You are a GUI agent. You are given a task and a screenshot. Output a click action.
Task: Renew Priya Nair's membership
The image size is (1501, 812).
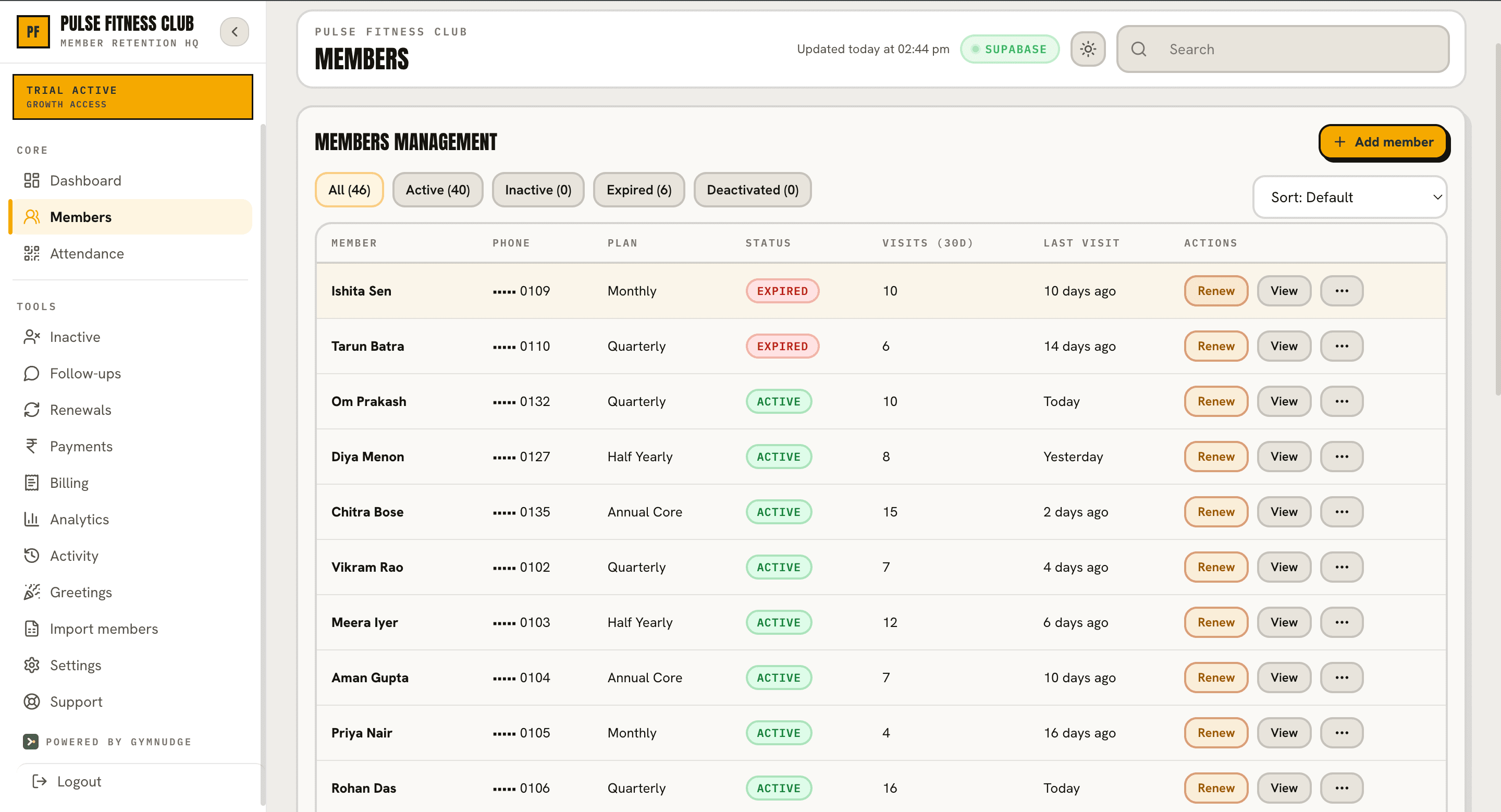click(1215, 733)
